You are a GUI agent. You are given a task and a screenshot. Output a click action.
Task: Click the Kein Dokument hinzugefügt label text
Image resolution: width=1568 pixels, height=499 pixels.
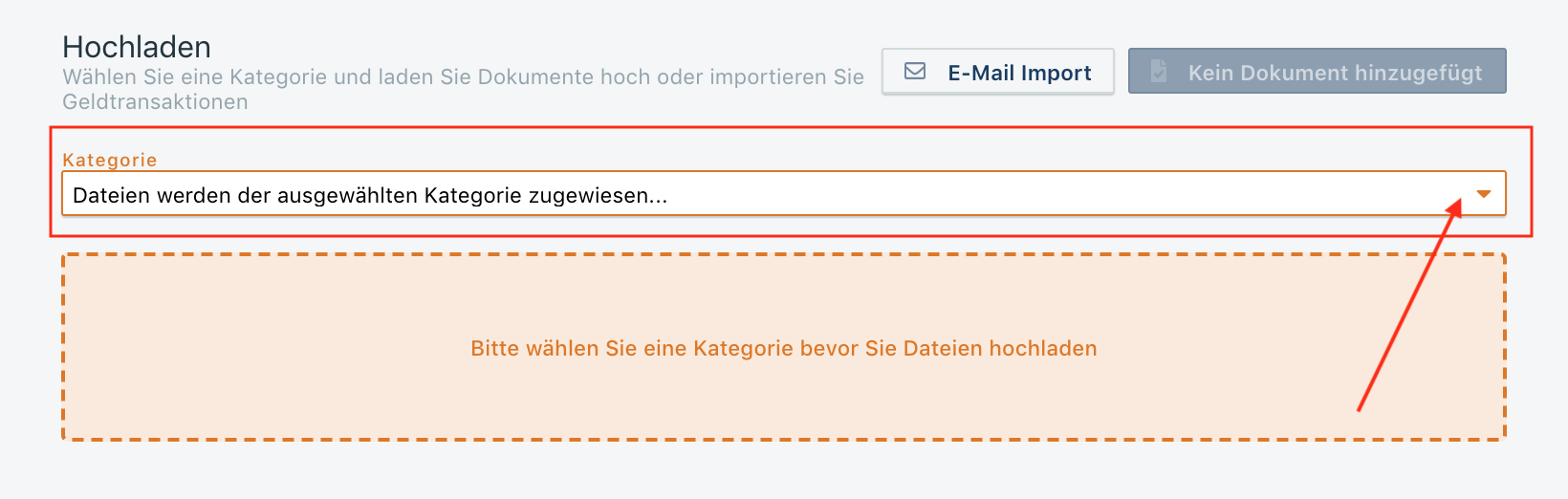1335,73
